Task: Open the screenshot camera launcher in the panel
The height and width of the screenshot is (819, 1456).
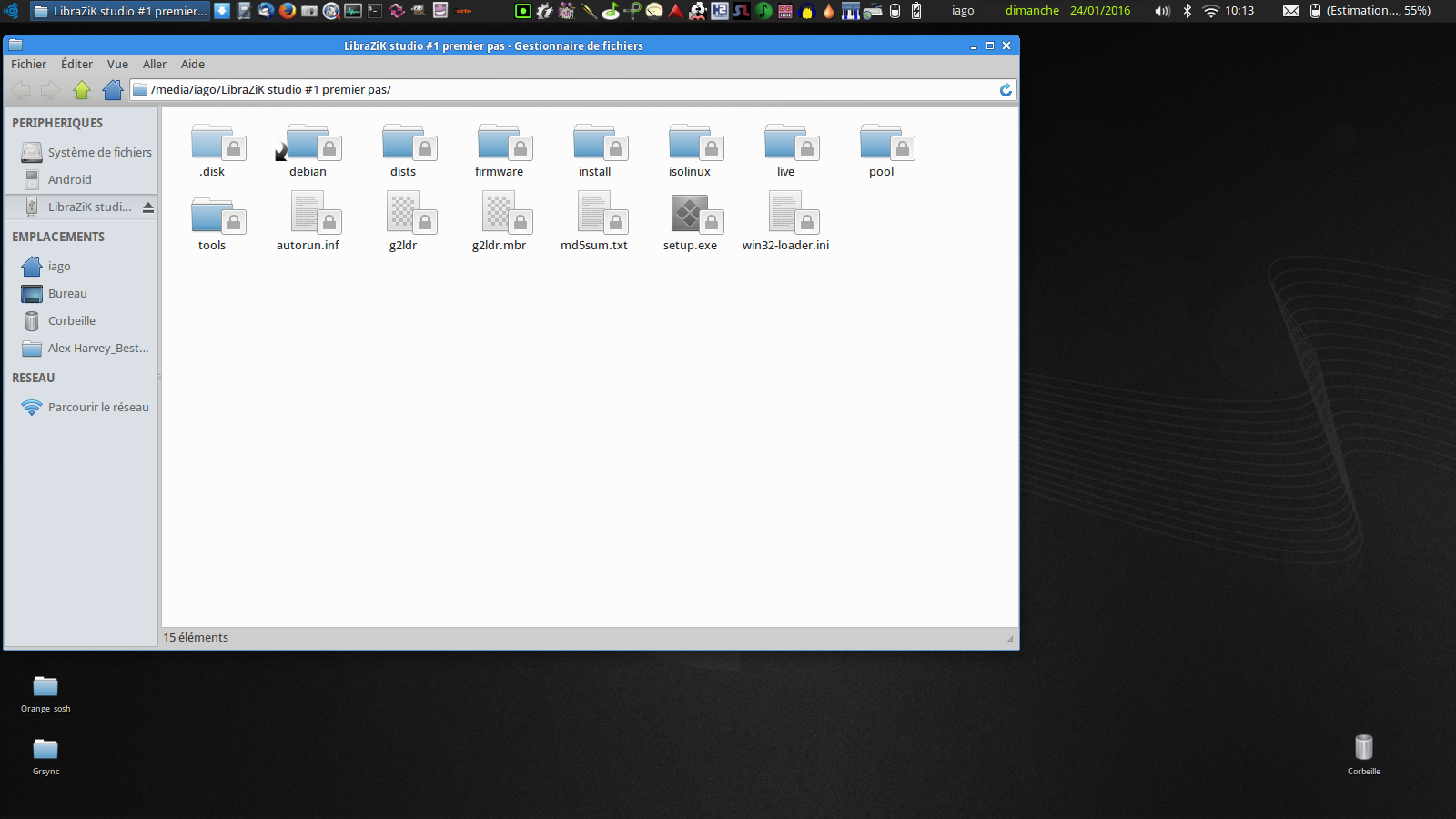Action: 309,11
